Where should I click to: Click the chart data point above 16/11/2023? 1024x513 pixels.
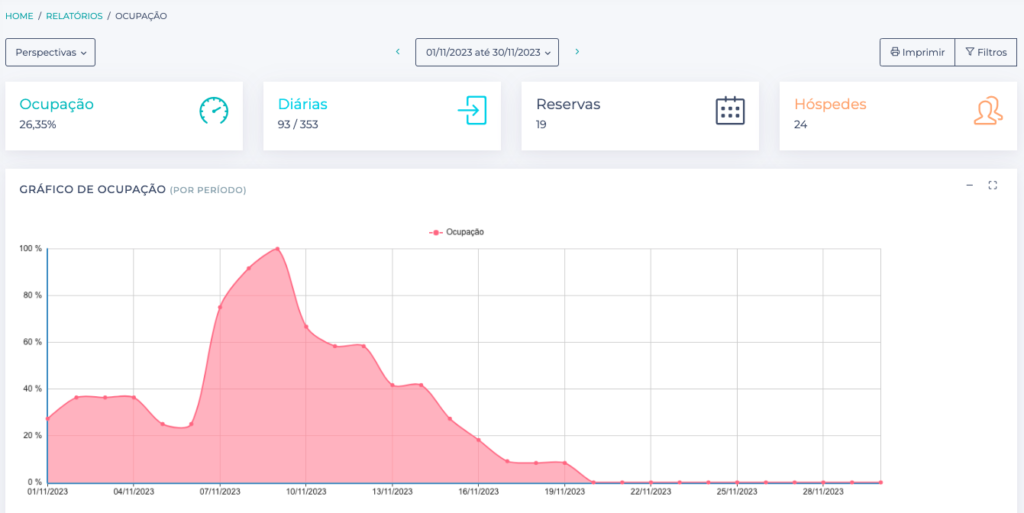[479, 440]
